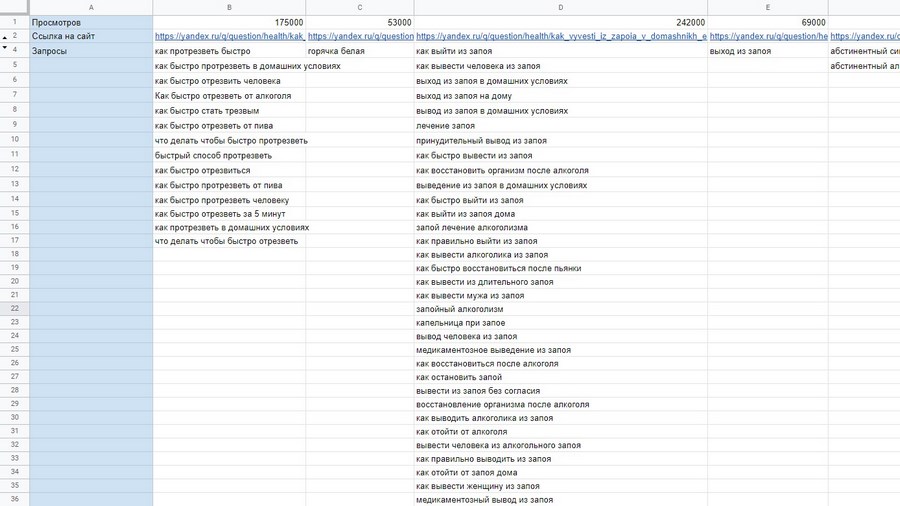Select the 'горячка белая' cell
The height and width of the screenshot is (506, 900).
[x=360, y=51]
